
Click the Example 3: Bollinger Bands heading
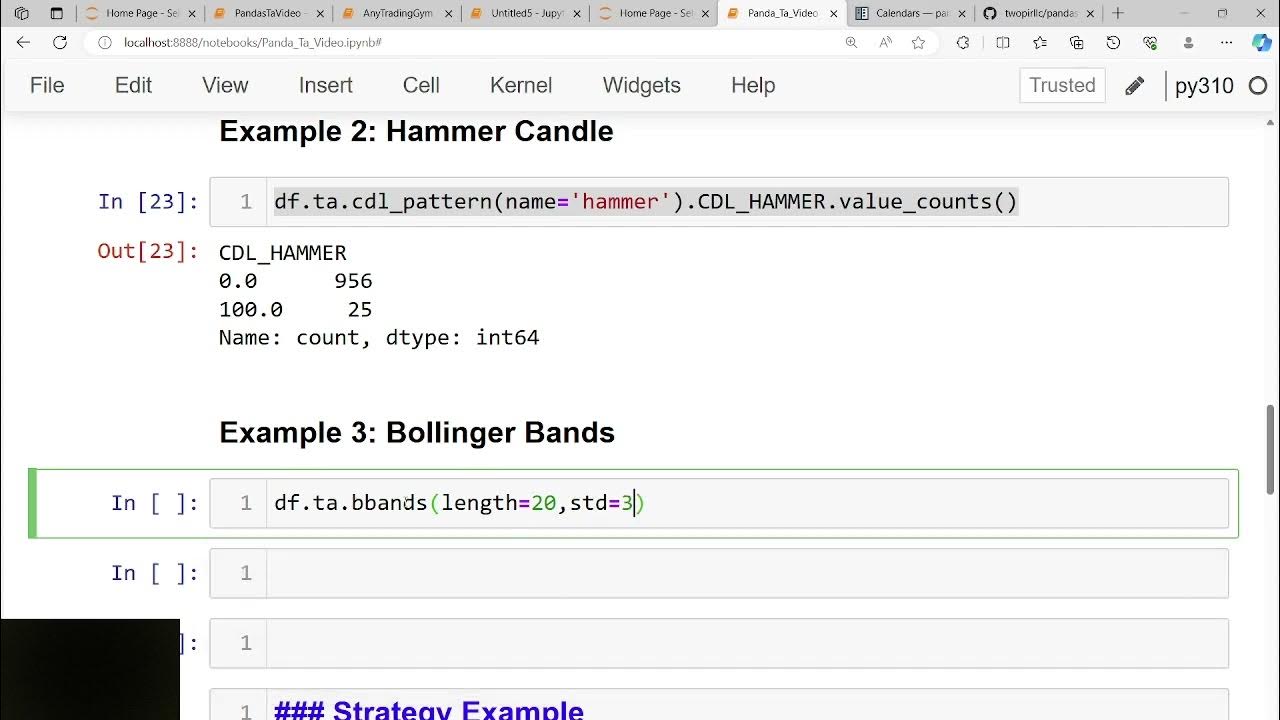[417, 432]
